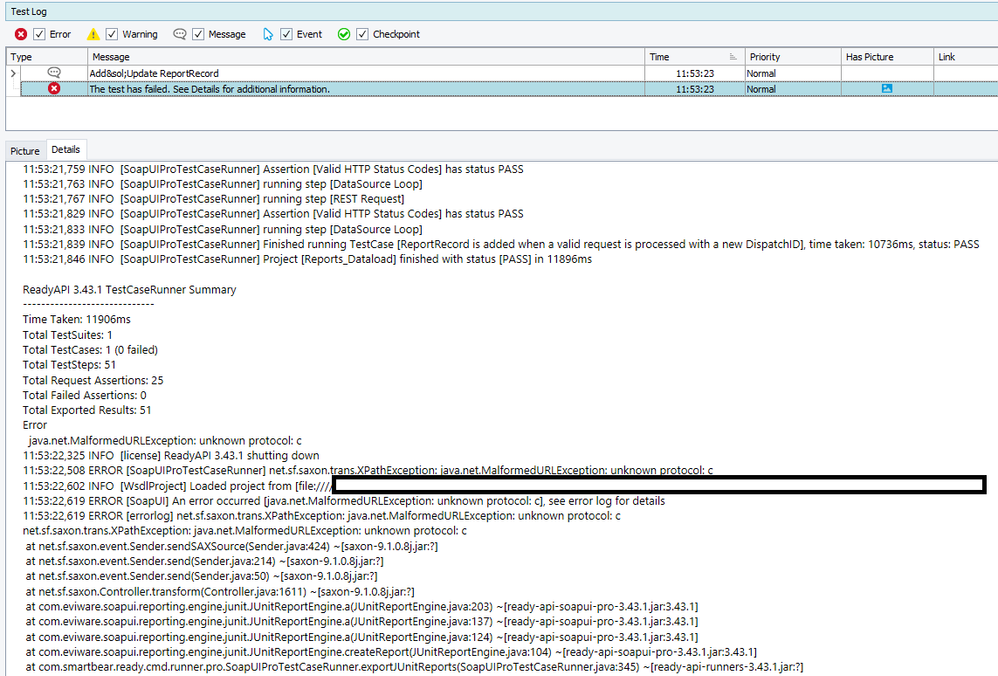The image size is (998, 676).
Task: Disable the Message filter checkbox
Action: tap(198, 34)
